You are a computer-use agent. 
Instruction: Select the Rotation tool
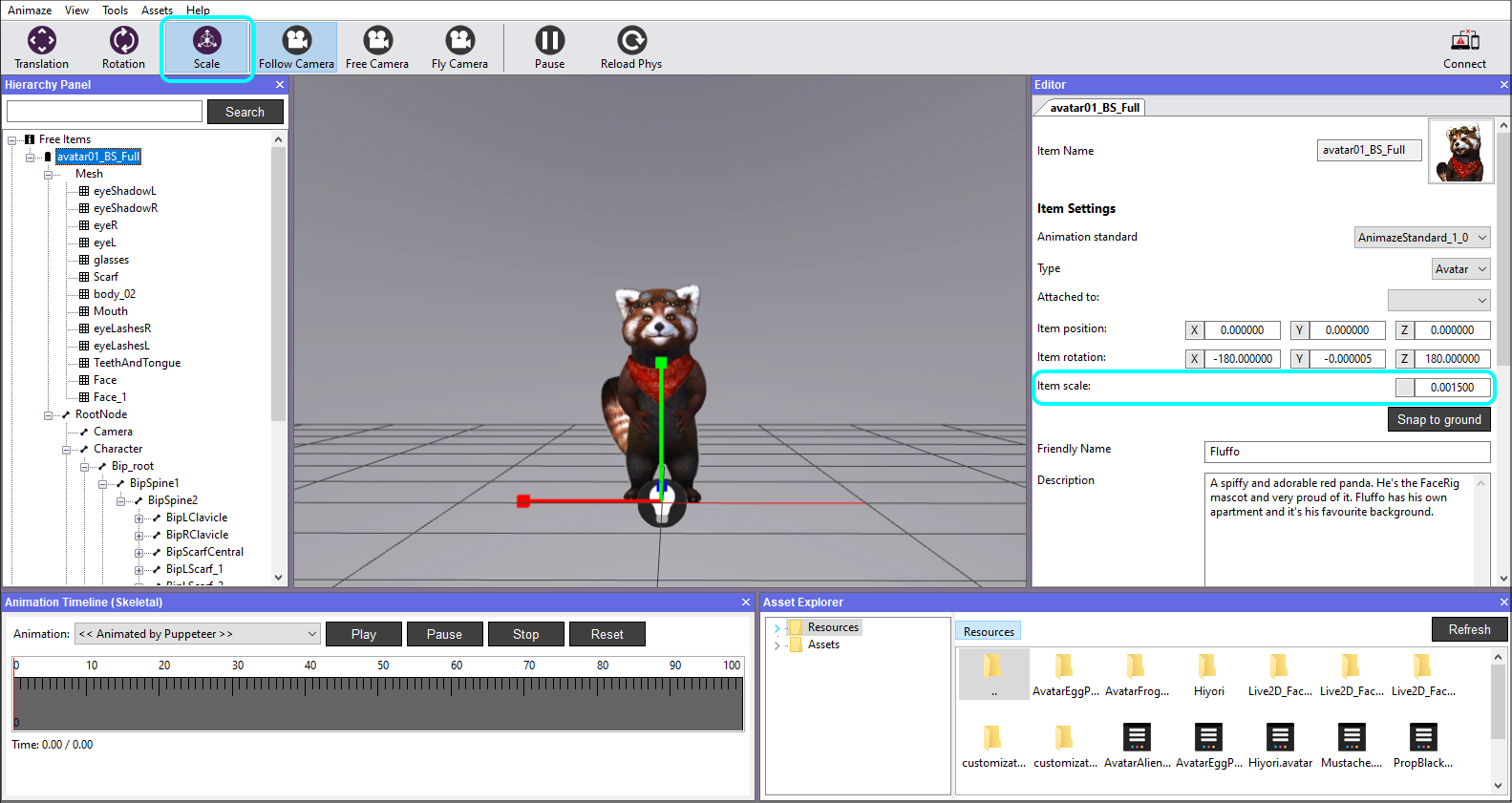tap(124, 48)
